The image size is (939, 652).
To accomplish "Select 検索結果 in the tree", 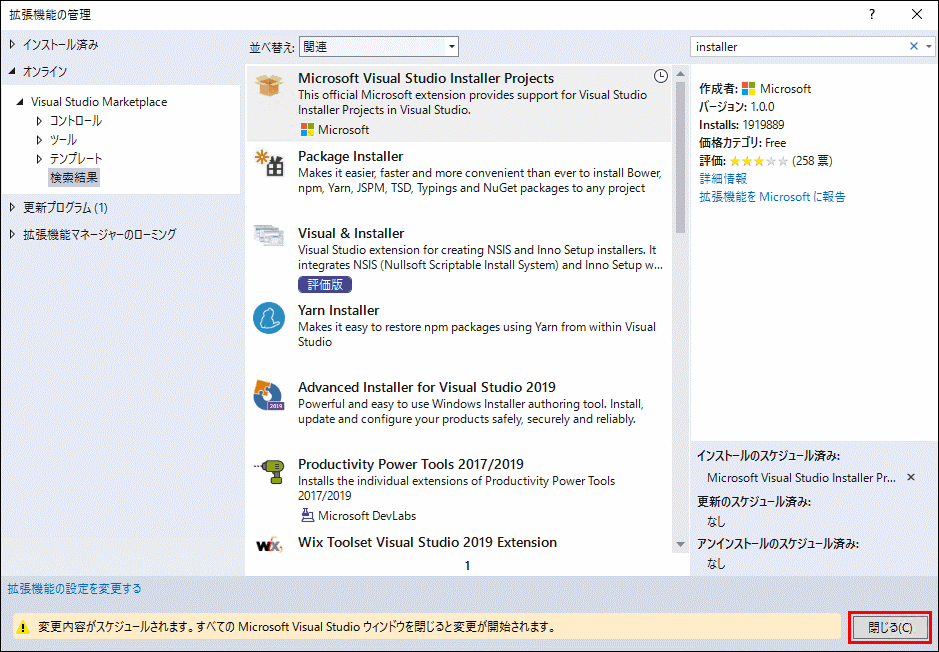I will (x=74, y=177).
